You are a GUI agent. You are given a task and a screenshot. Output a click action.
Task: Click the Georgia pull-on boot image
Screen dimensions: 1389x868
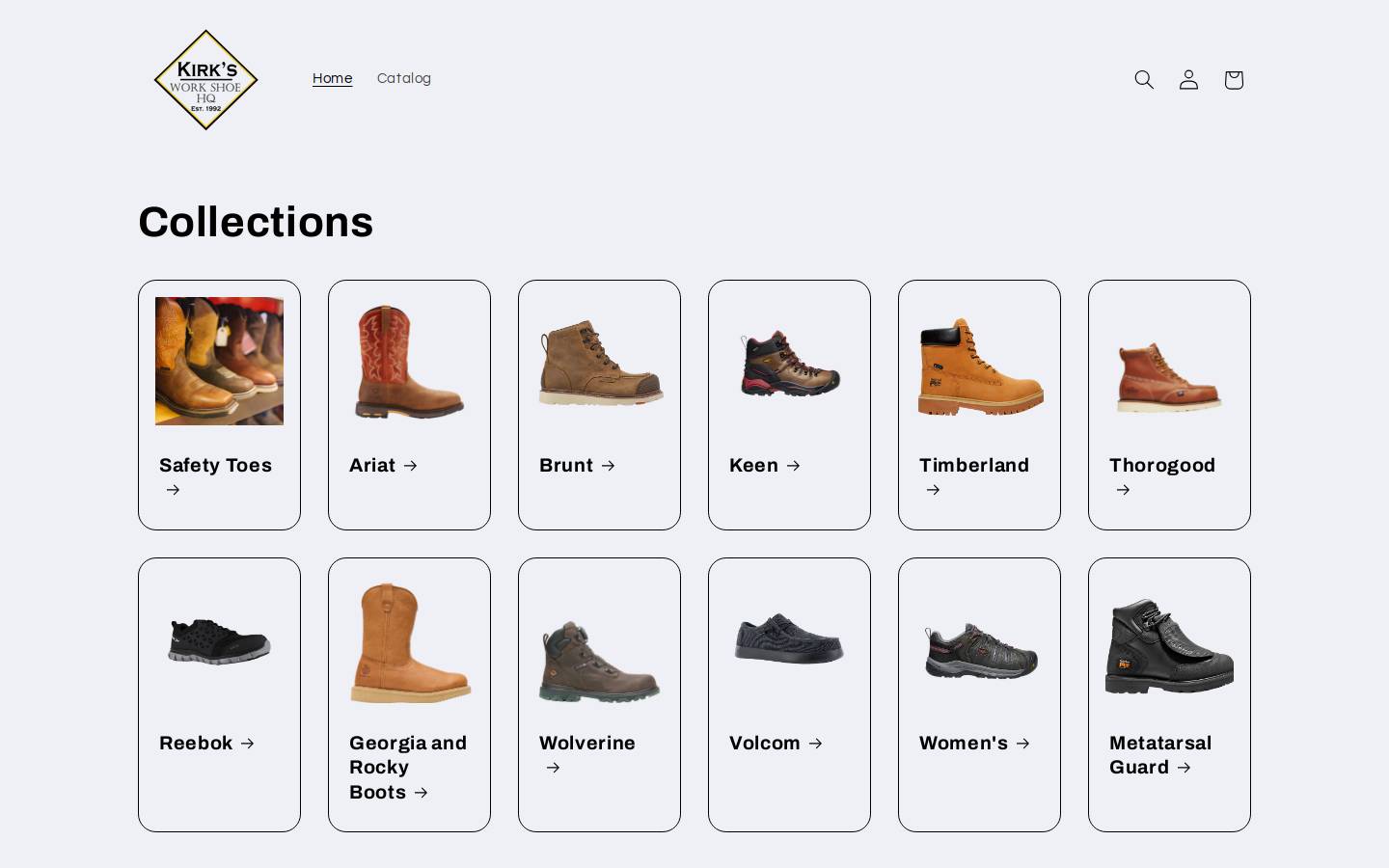pyautogui.click(x=410, y=642)
